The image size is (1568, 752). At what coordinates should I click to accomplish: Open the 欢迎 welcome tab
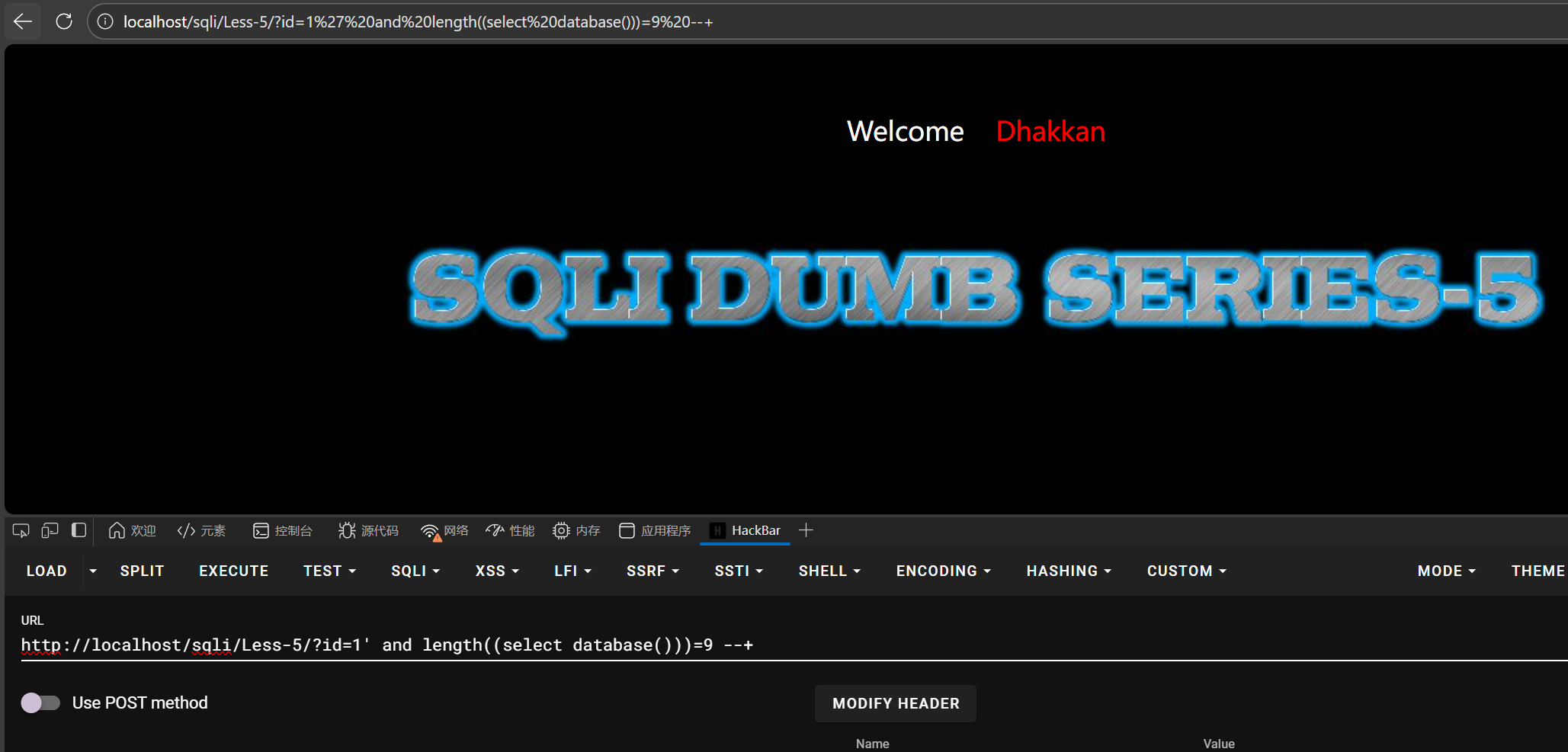point(132,530)
